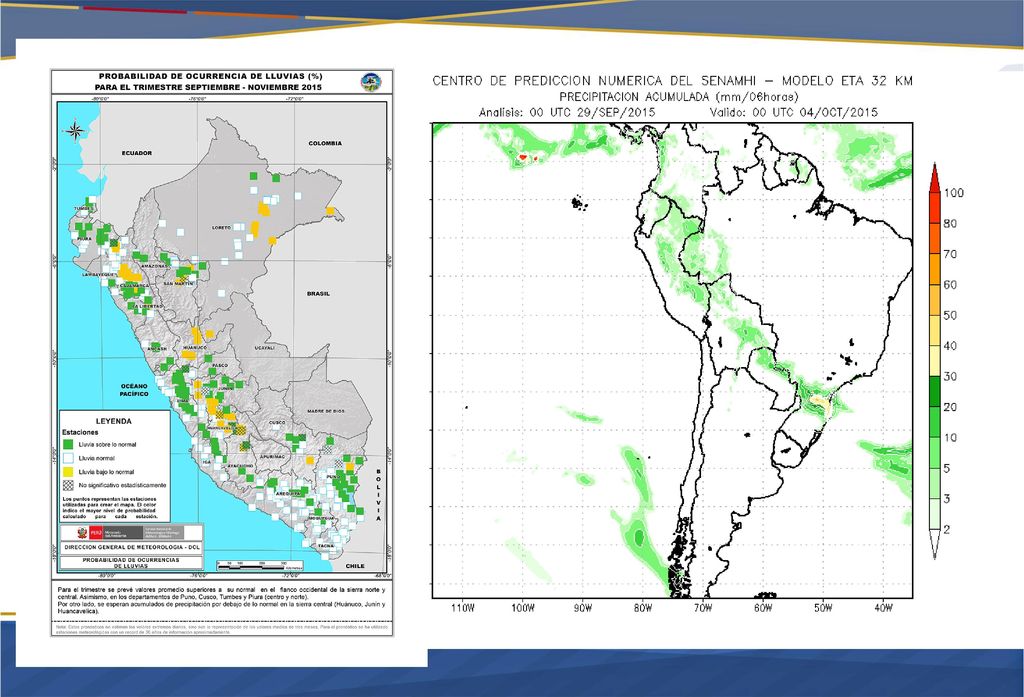
Task: Click 'PROBABILIDAD DE OCURRENCIAS DE LLUVIAS' bottom box
Action: pyautogui.click(x=131, y=563)
